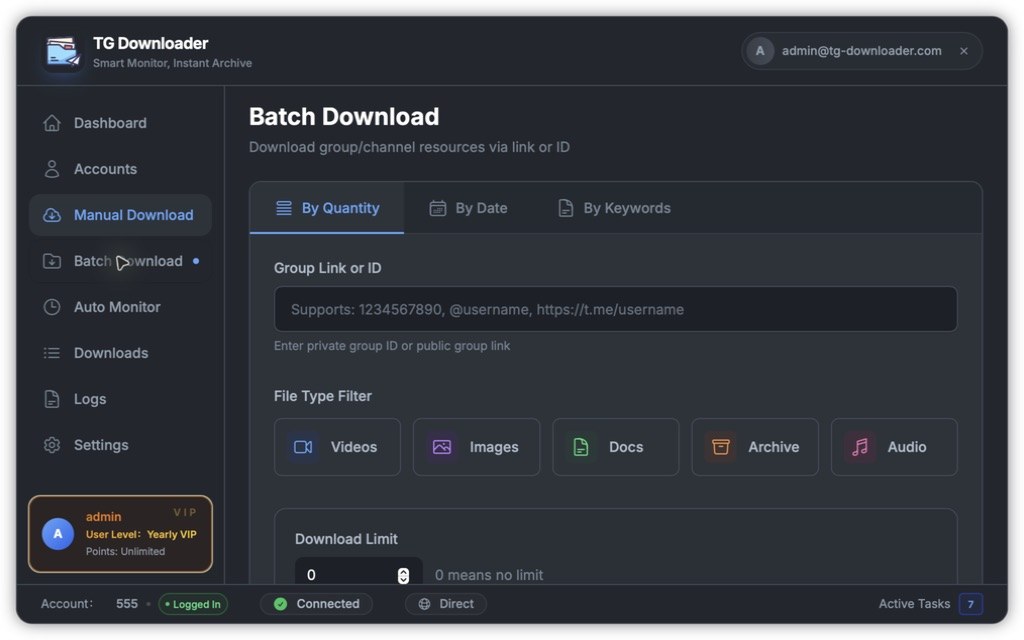The image size is (1024, 640).
Task: View the Logs page
Action: (x=120, y=399)
